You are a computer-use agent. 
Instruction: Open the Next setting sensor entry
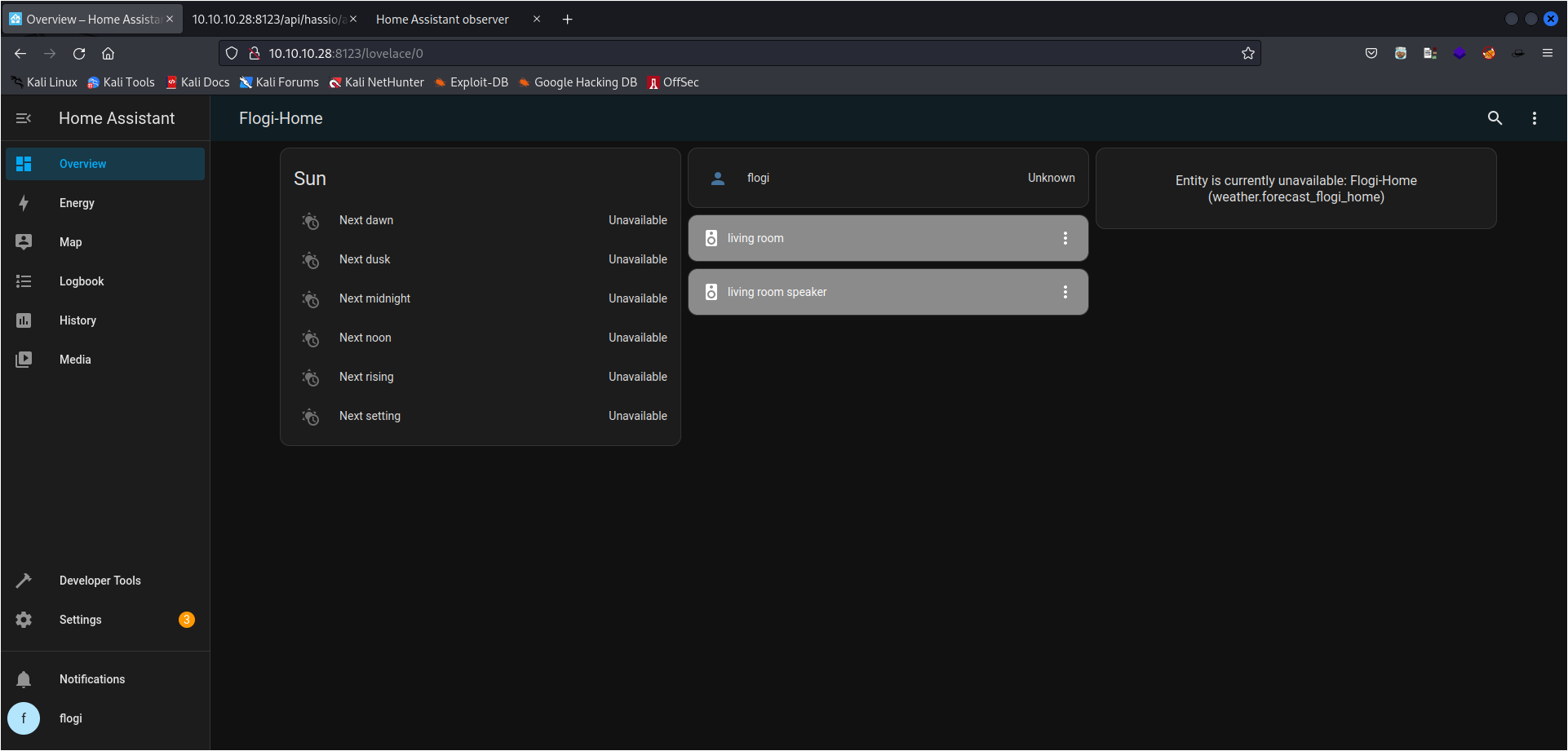(481, 416)
